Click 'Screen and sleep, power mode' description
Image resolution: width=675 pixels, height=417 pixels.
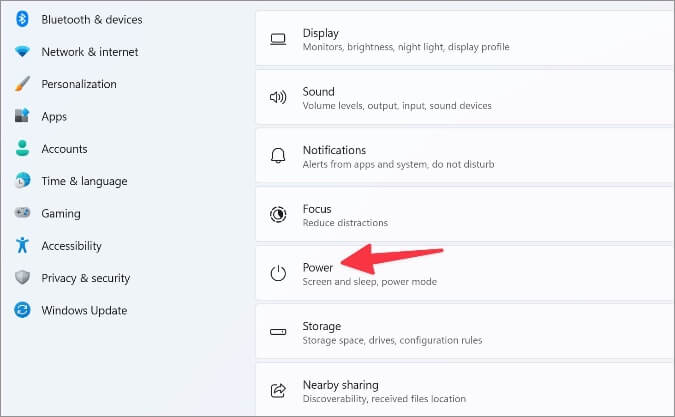coord(370,282)
